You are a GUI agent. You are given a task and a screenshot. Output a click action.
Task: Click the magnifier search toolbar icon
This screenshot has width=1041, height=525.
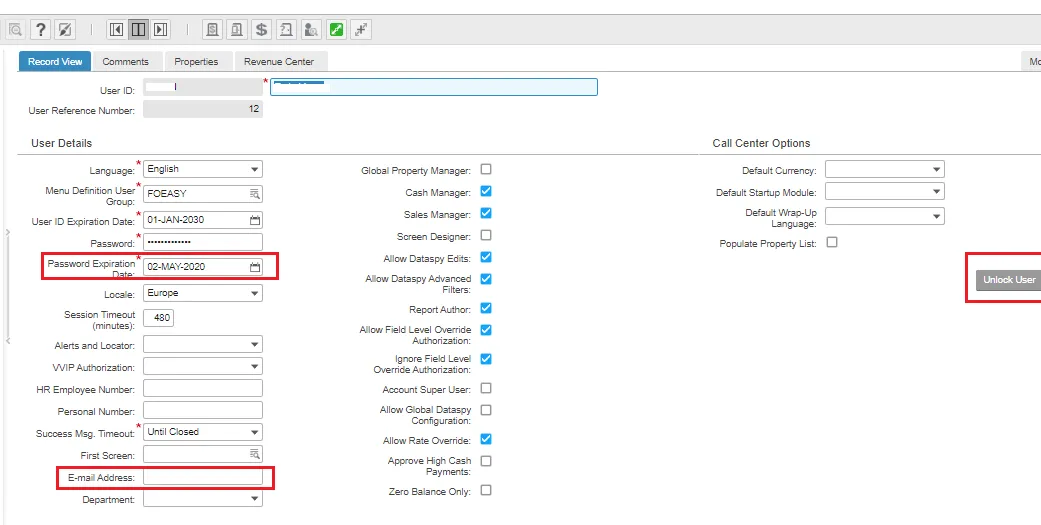[x=15, y=29]
